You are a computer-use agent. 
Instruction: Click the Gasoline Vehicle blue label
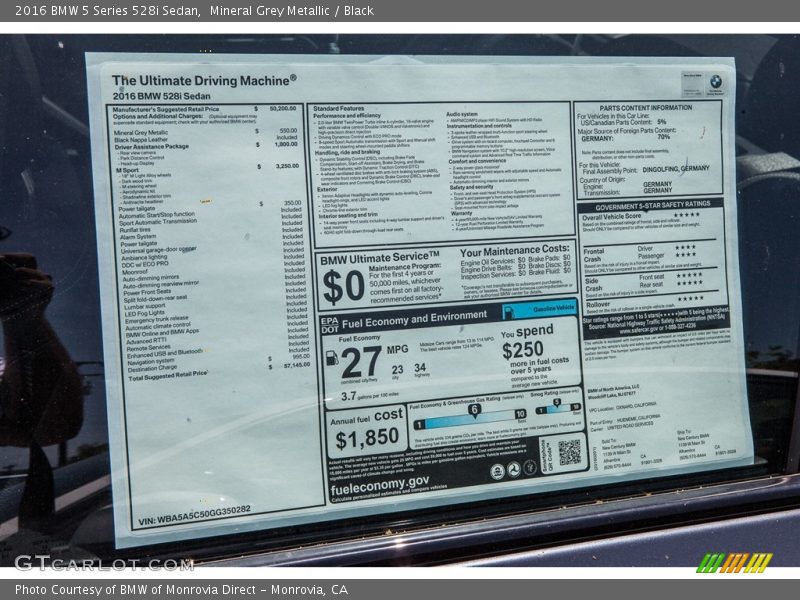point(539,310)
